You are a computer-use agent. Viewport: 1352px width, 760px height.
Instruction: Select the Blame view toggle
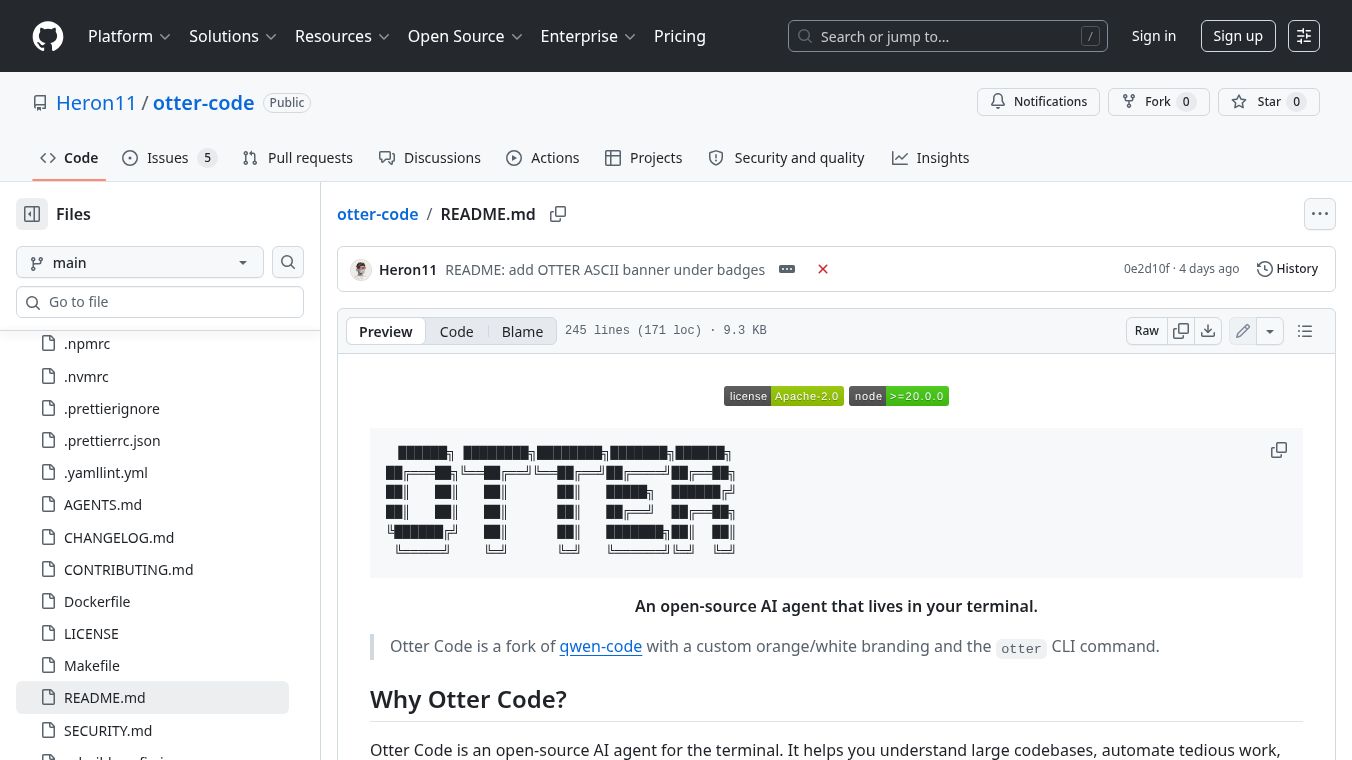point(522,331)
